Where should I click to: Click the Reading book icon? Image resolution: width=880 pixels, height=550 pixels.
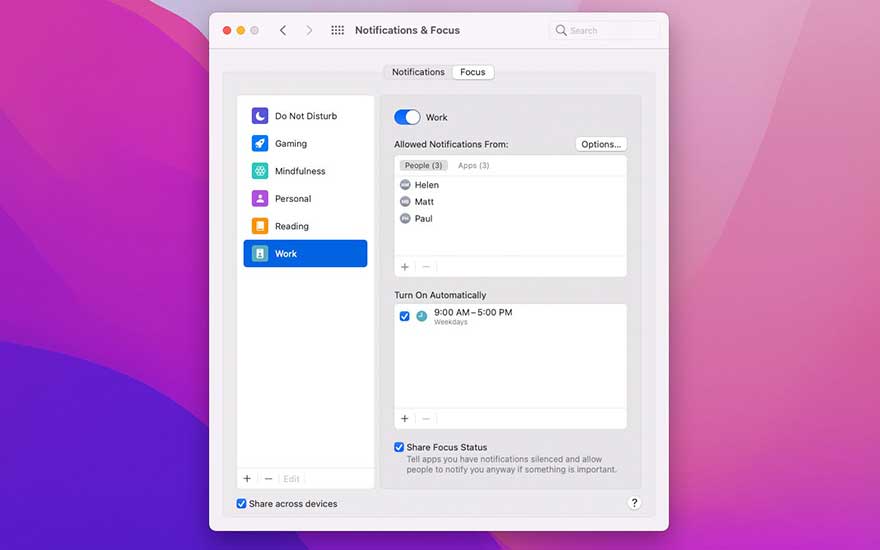tap(259, 226)
